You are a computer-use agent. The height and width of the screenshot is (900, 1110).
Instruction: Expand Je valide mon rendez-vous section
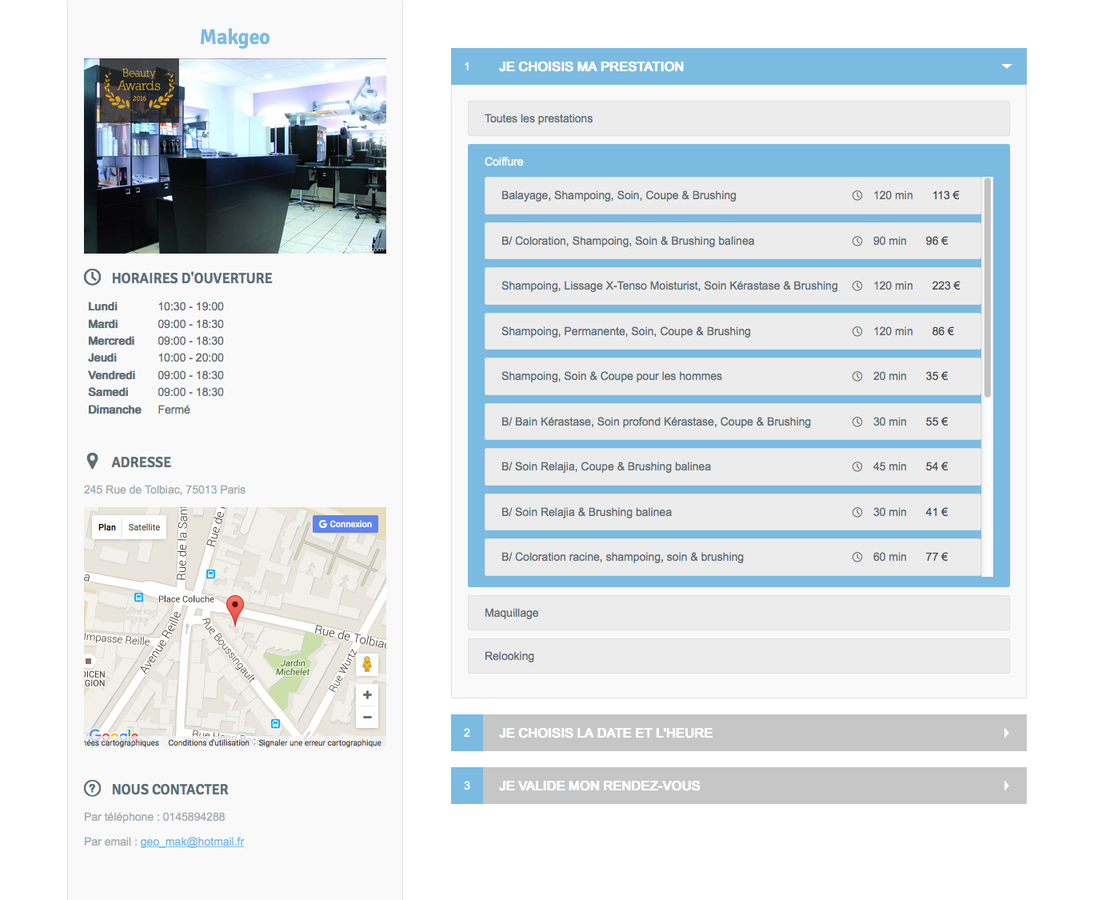click(738, 785)
